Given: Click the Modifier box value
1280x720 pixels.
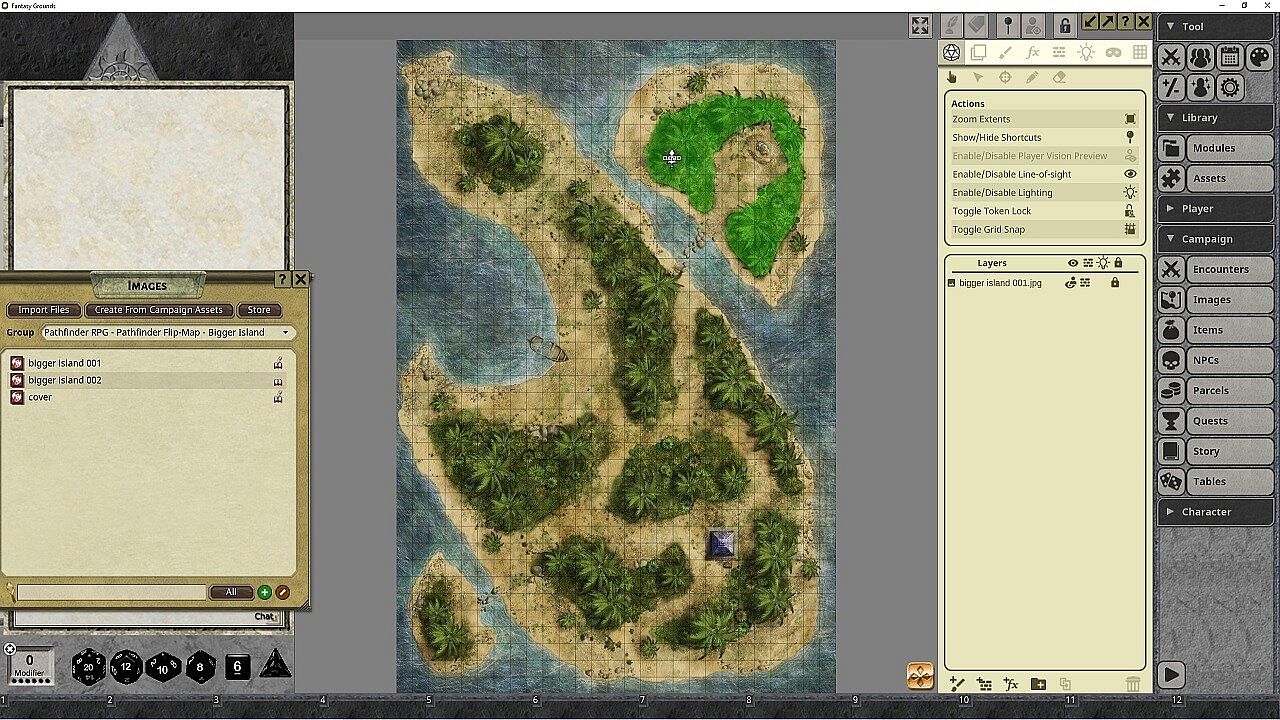Looking at the screenshot, I should (29, 662).
